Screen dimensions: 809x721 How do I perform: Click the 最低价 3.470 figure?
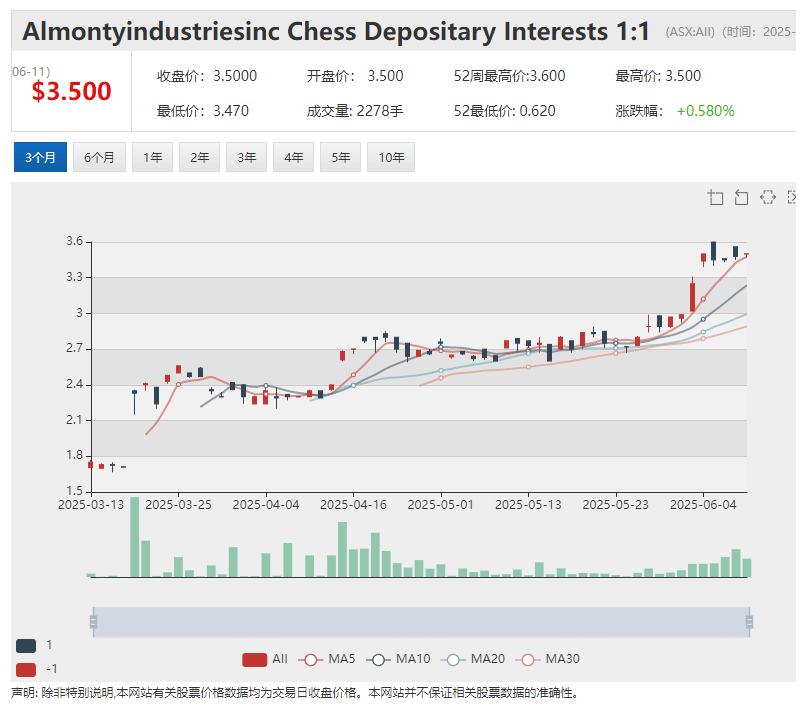(231, 111)
